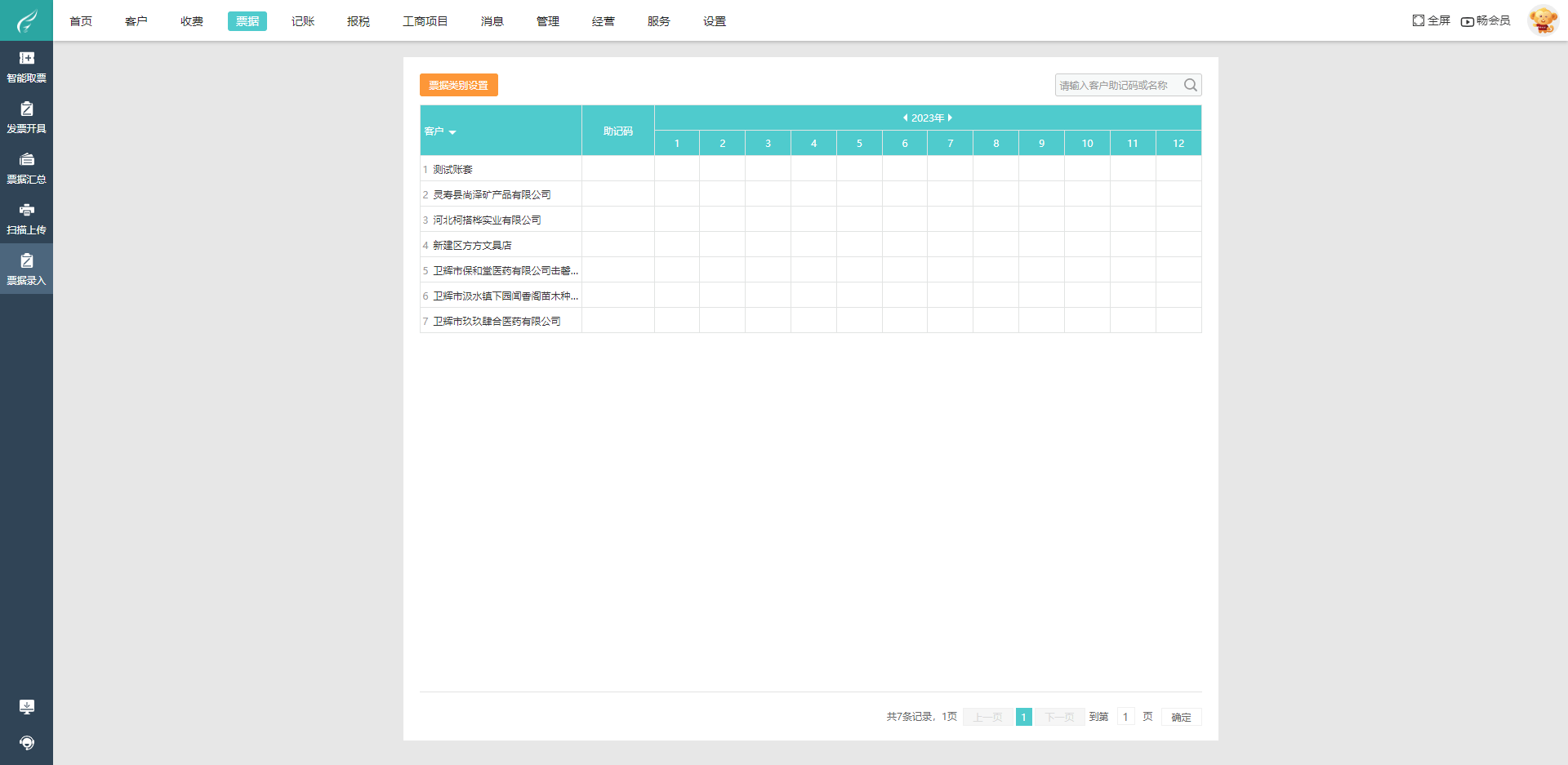Viewport: 1568px width, 765px height.
Task: Click the 票据类别设置 orange button
Action: coord(458,85)
